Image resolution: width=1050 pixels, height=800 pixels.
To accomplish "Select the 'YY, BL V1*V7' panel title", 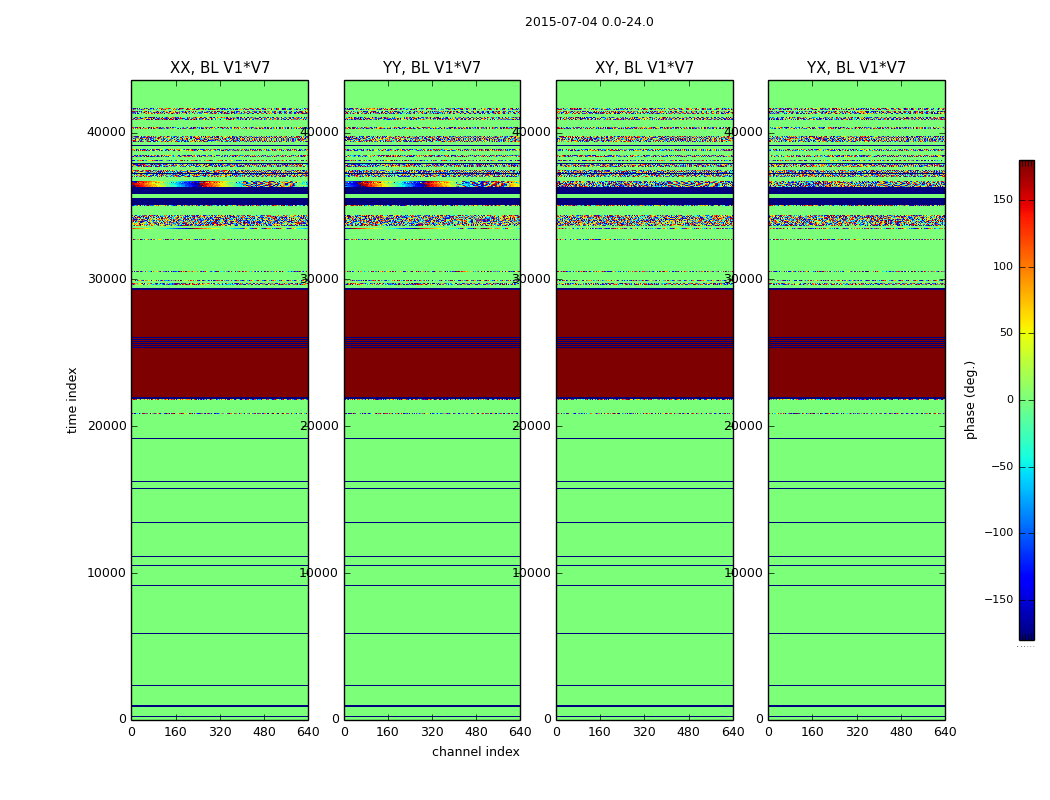I will pyautogui.click(x=432, y=68).
